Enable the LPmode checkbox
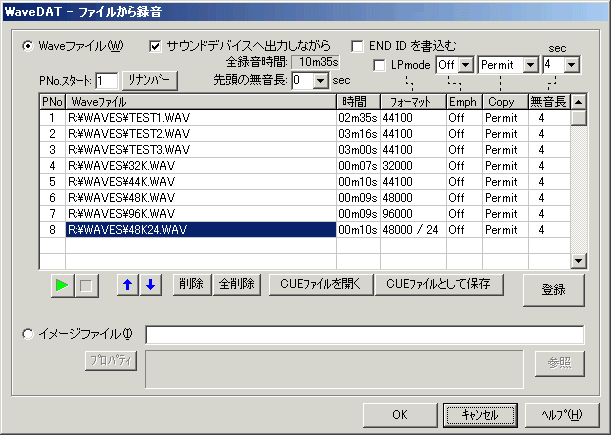Viewport: 611px width, 435px height. 379,65
